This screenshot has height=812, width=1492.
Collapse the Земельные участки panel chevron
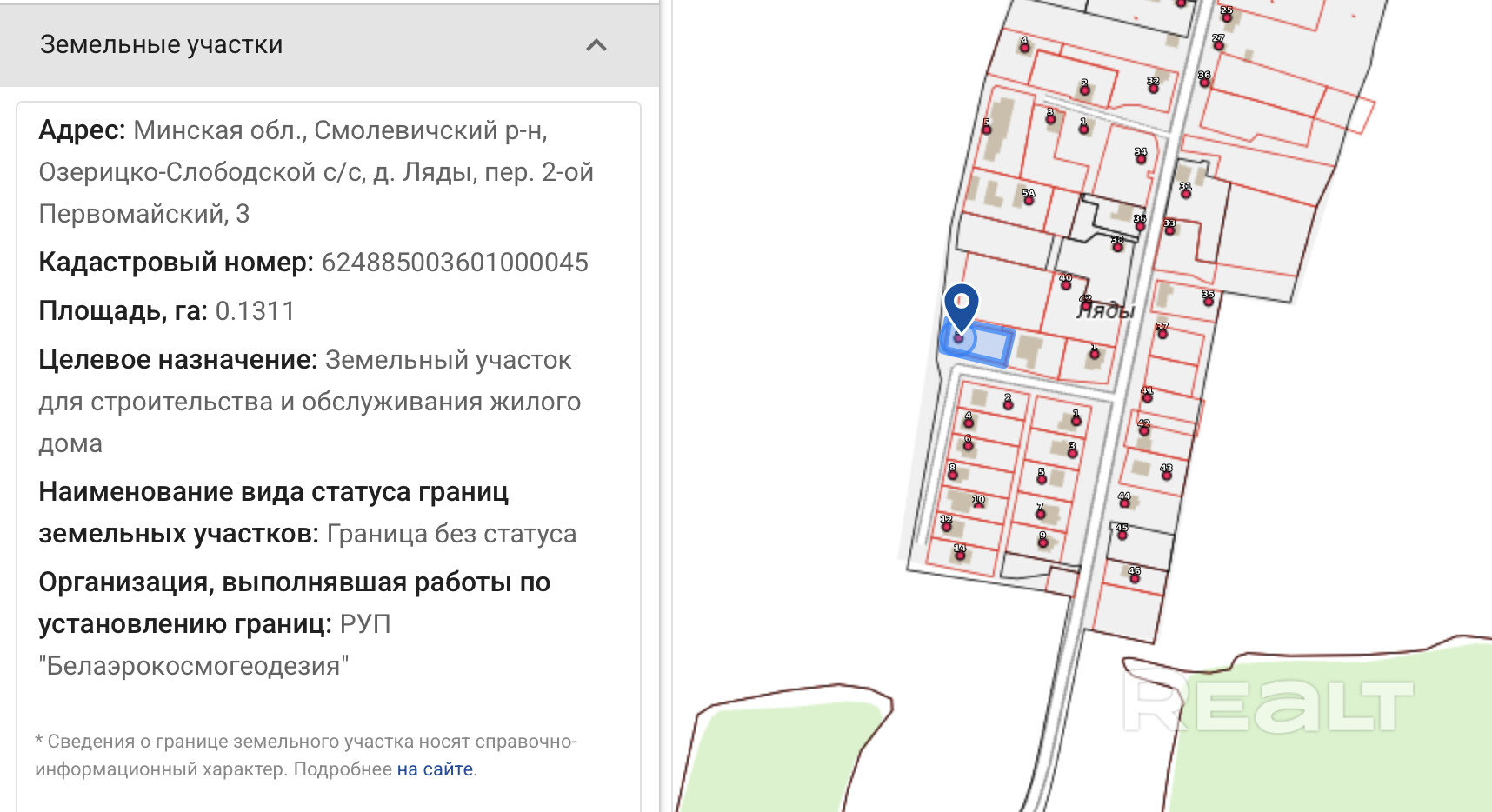click(596, 45)
